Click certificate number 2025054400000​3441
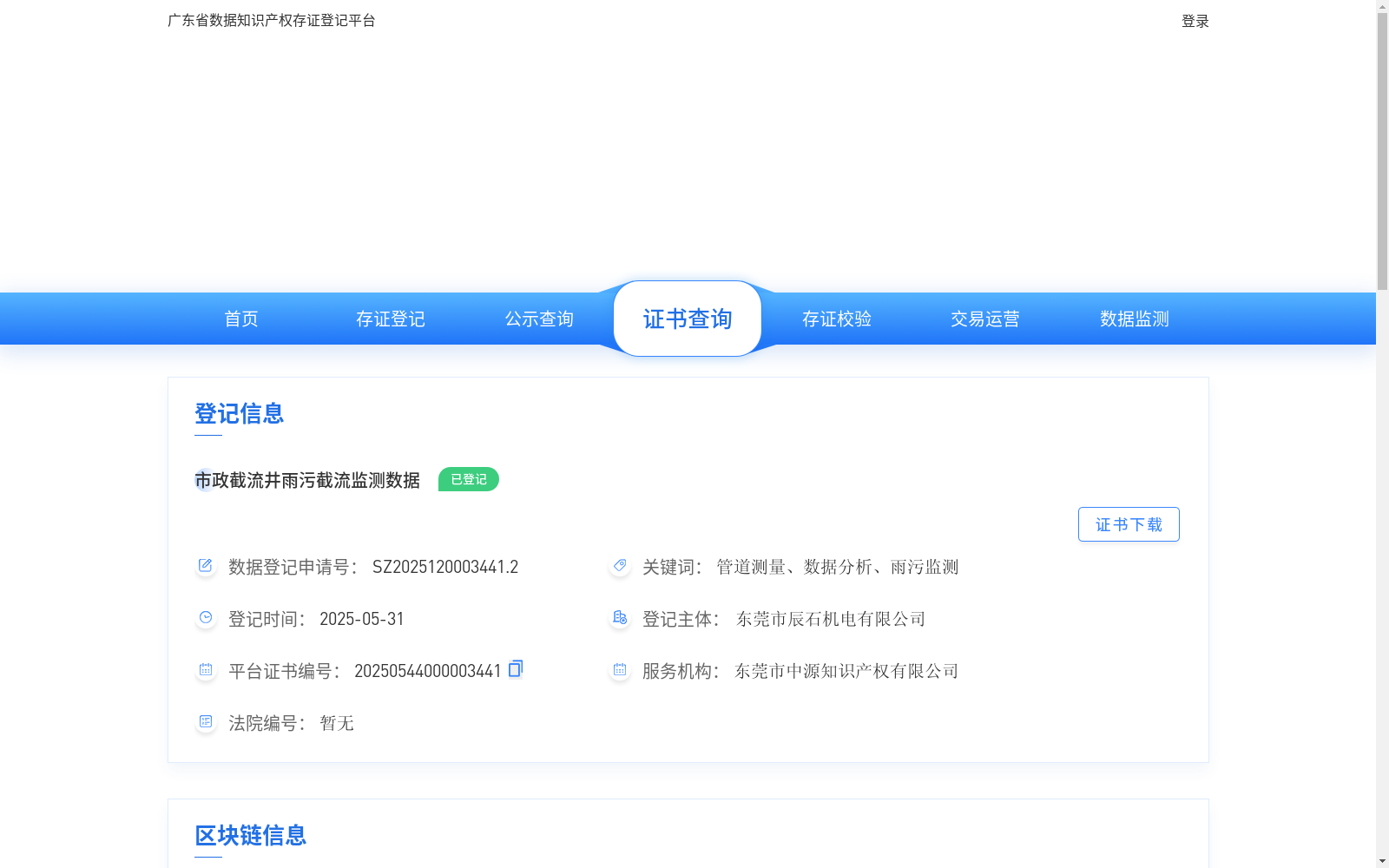Image resolution: width=1389 pixels, height=868 pixels. 428,671
